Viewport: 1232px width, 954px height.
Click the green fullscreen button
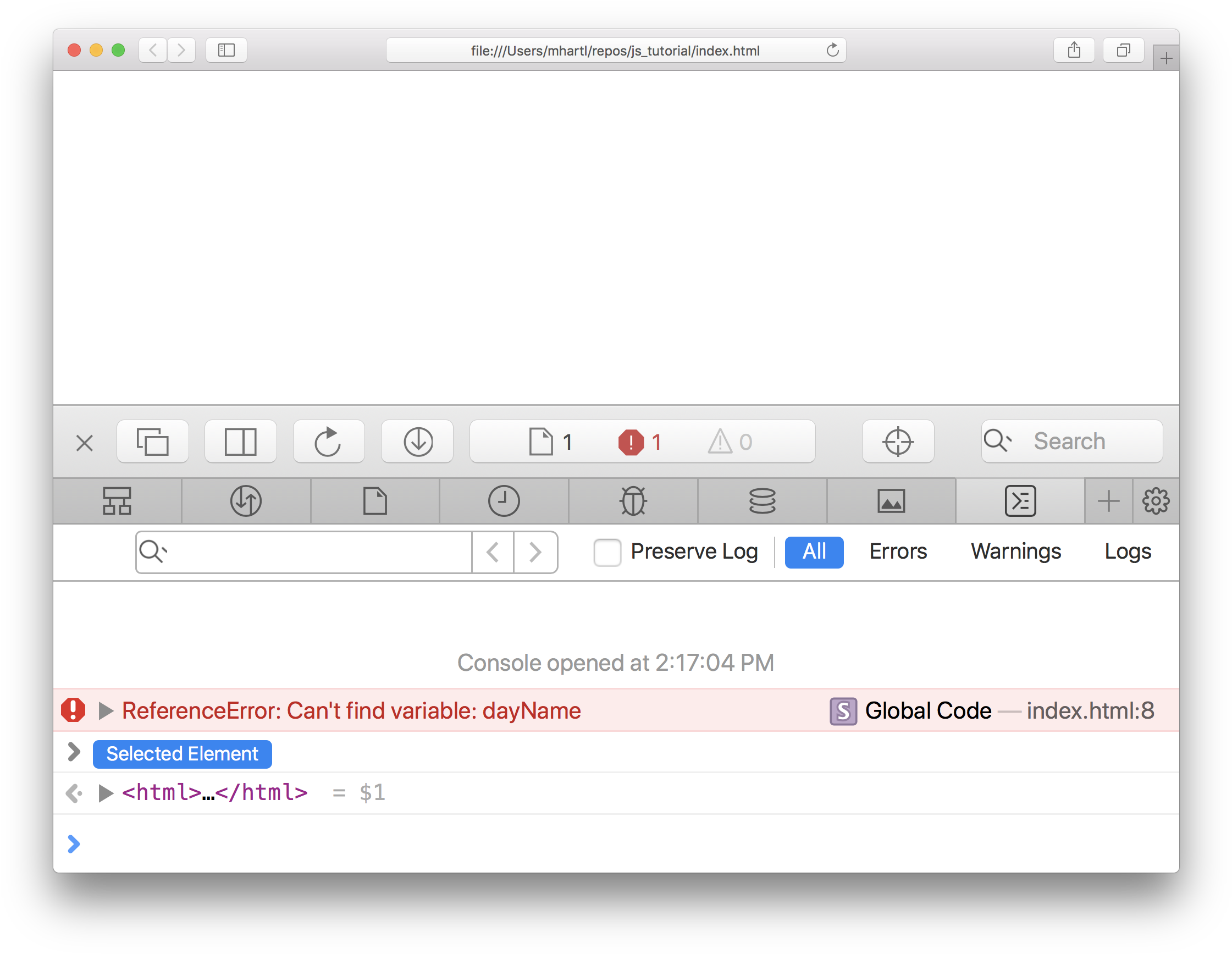(118, 50)
